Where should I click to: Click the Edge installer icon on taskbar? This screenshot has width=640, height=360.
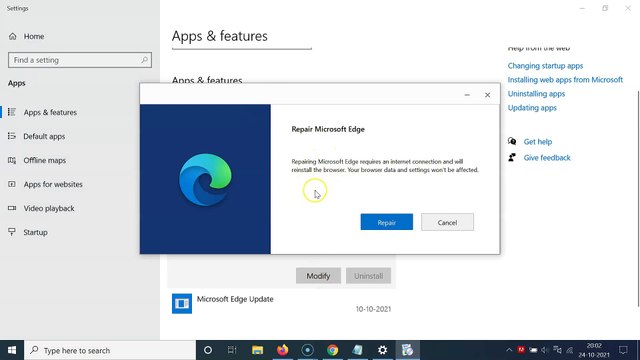click(407, 350)
